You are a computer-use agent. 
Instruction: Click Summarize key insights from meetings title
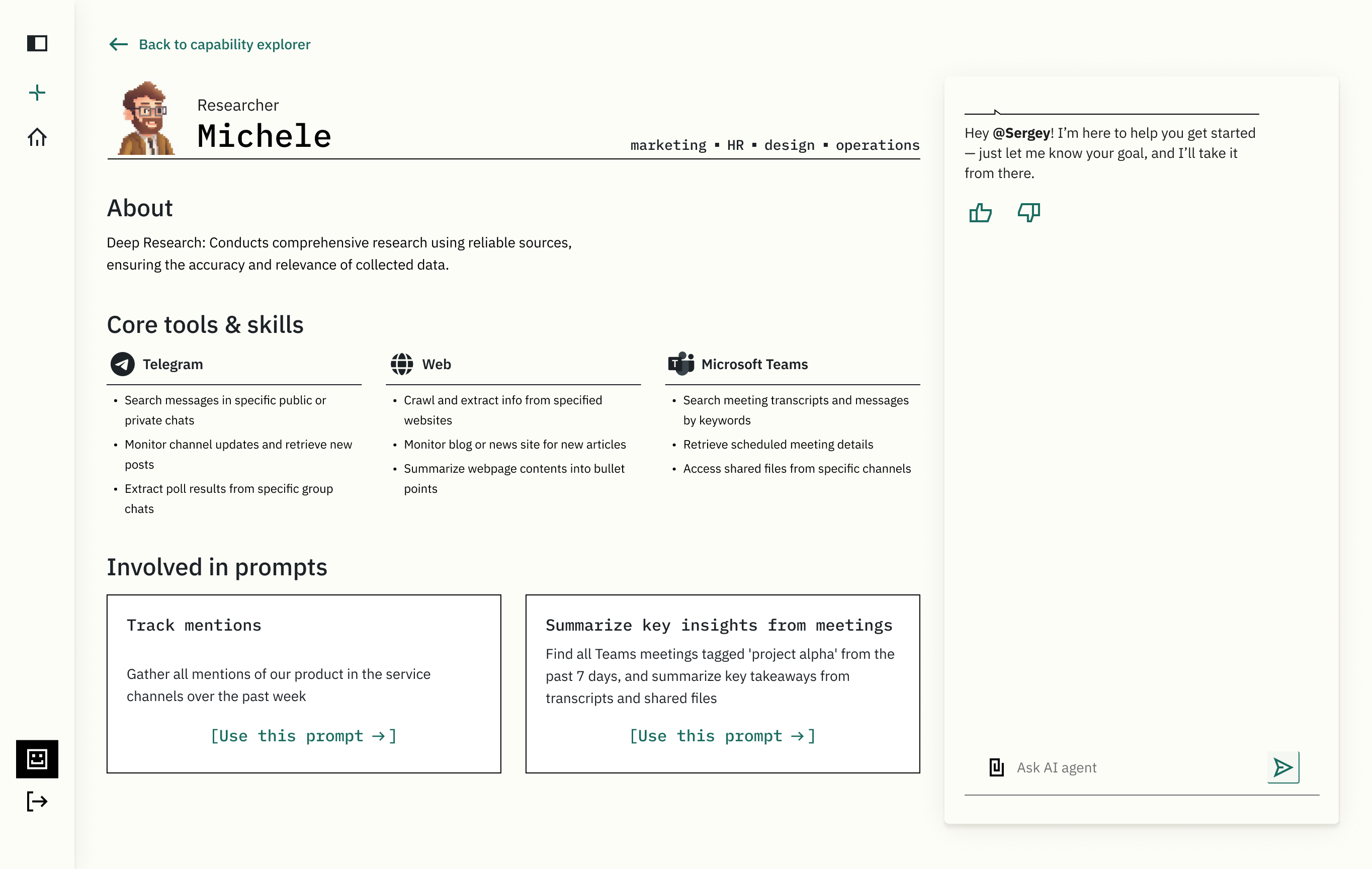tap(719, 625)
